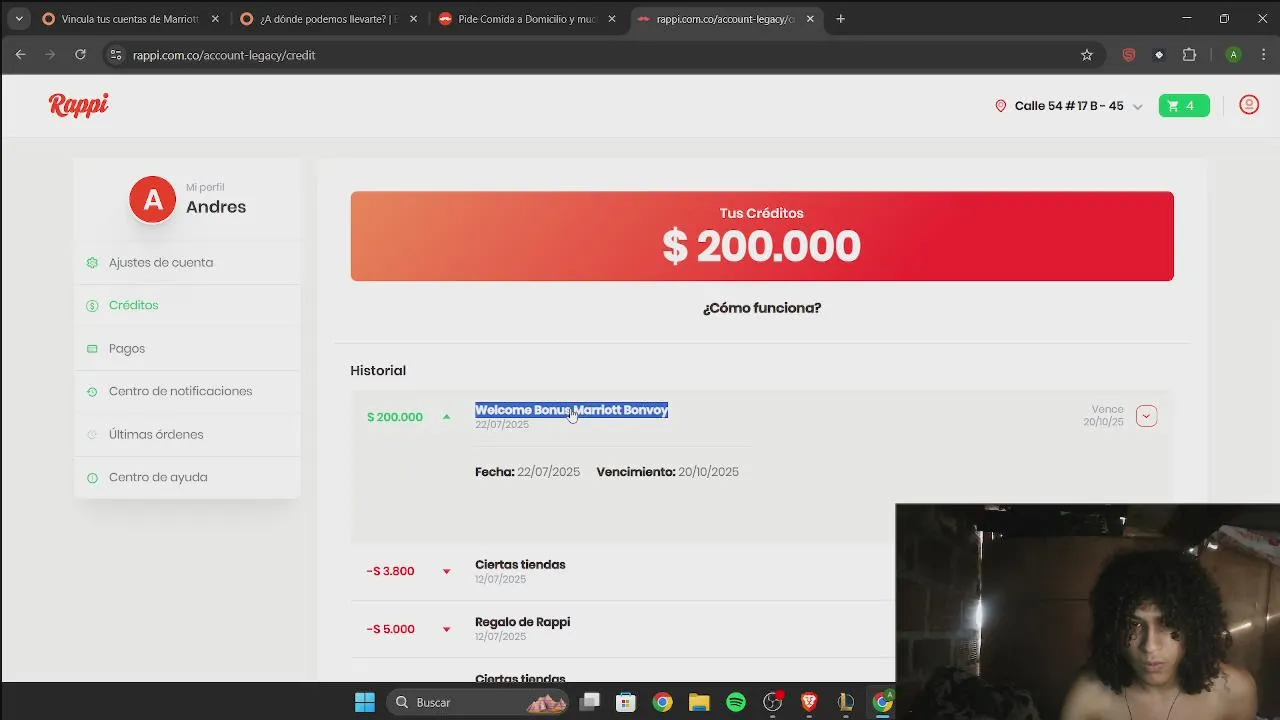
Task: Open League of Legends from the taskbar
Action: [x=845, y=702]
